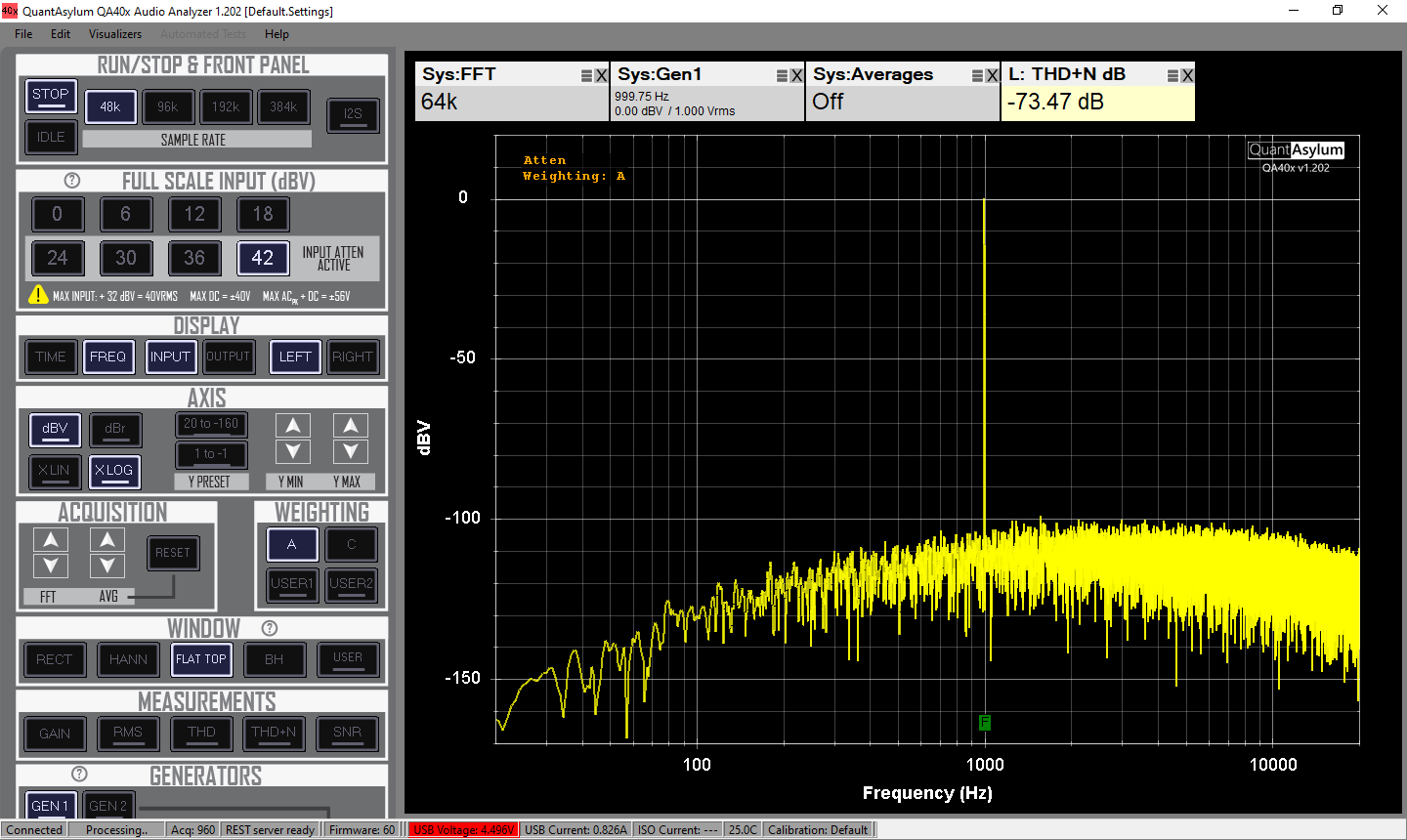Toggle OUTPUT display
This screenshot has width=1407, height=840.
(228, 357)
